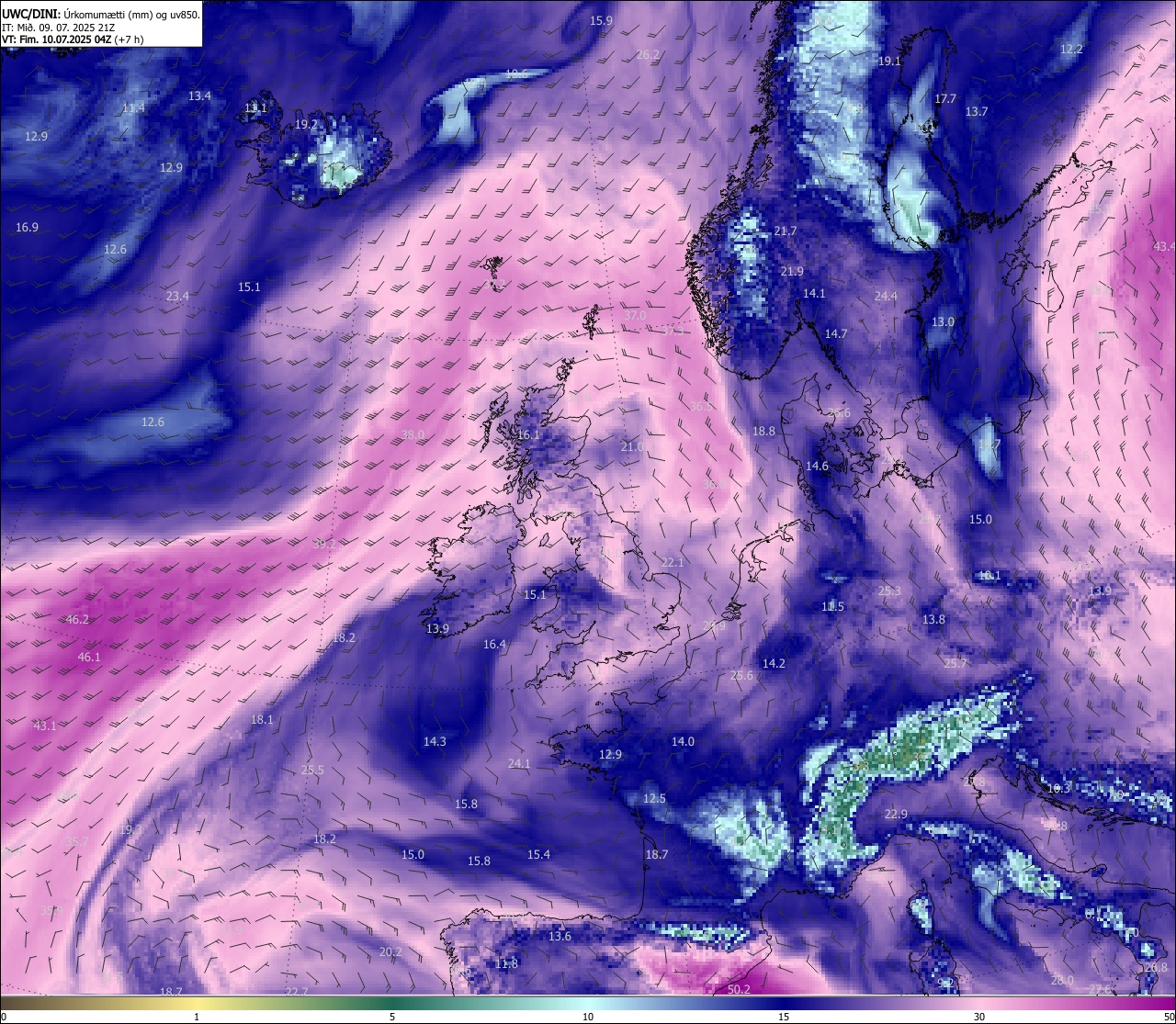
Task: Click the 22.7 value at the bottom edge
Action: [x=297, y=991]
